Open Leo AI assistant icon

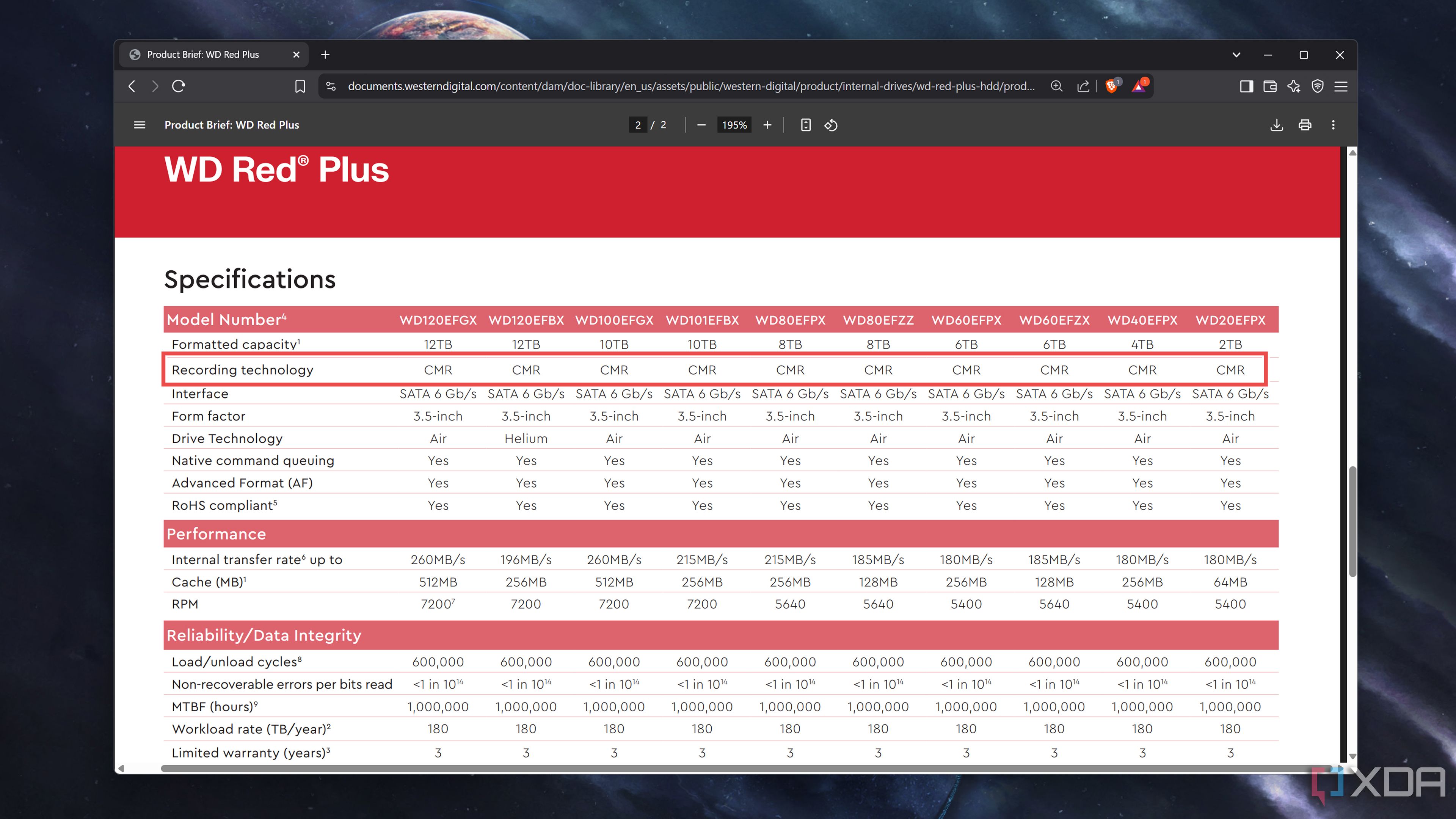pos(1294,86)
